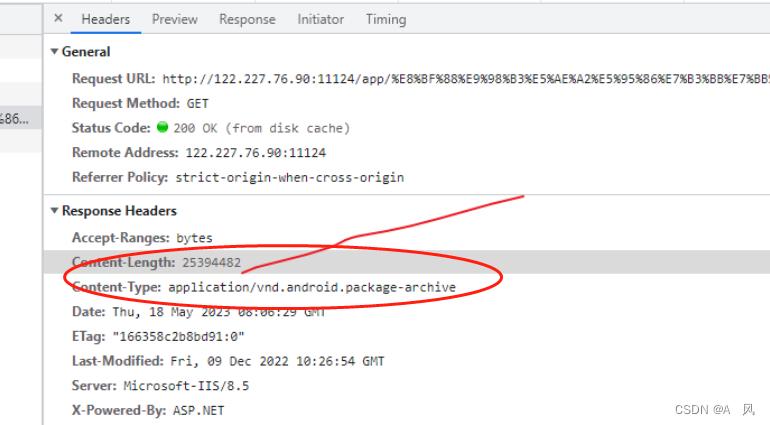Open the Response tab
Image resolution: width=770 pixels, height=425 pixels.
(x=247, y=19)
